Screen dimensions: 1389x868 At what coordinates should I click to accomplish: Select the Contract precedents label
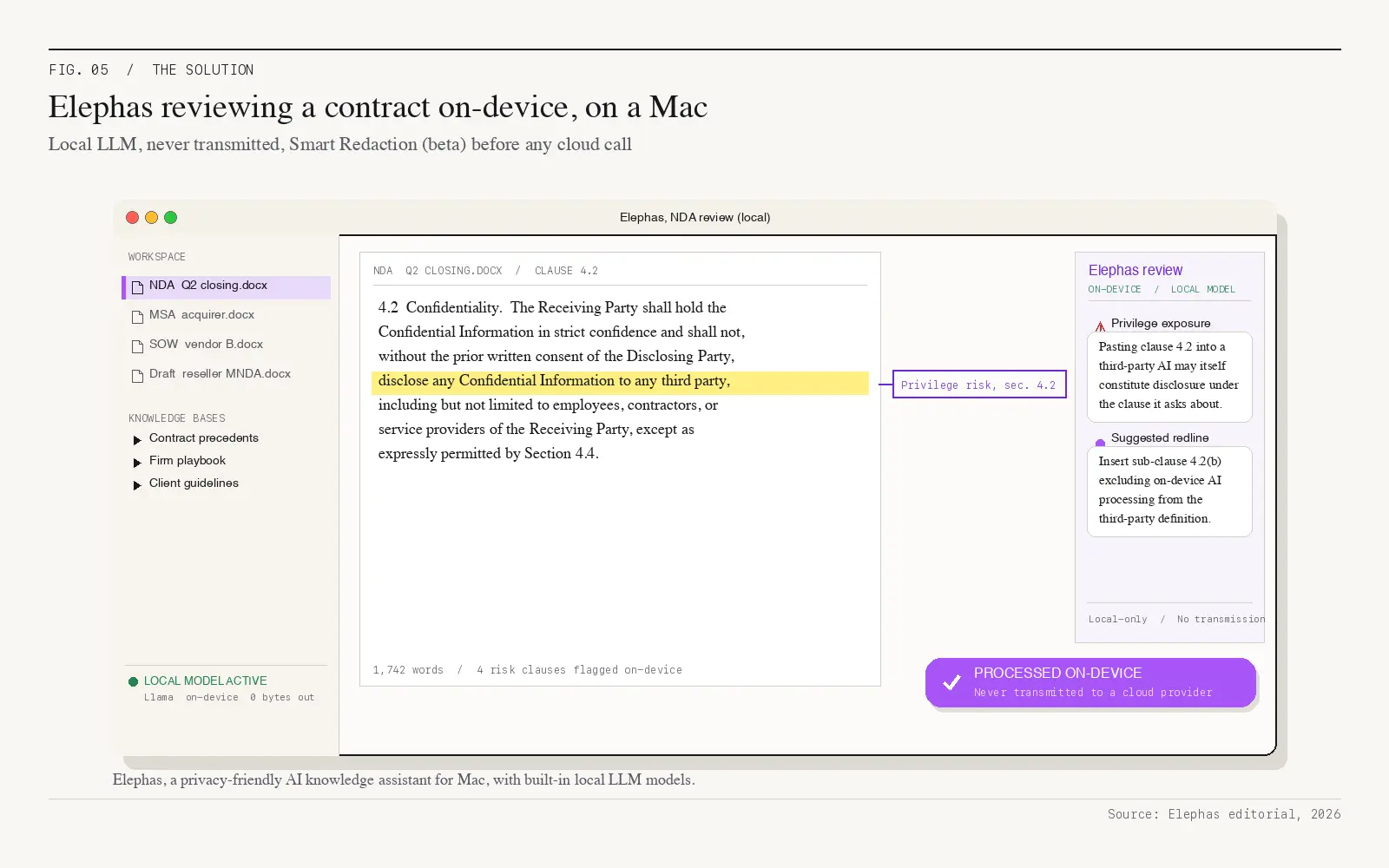click(x=204, y=438)
